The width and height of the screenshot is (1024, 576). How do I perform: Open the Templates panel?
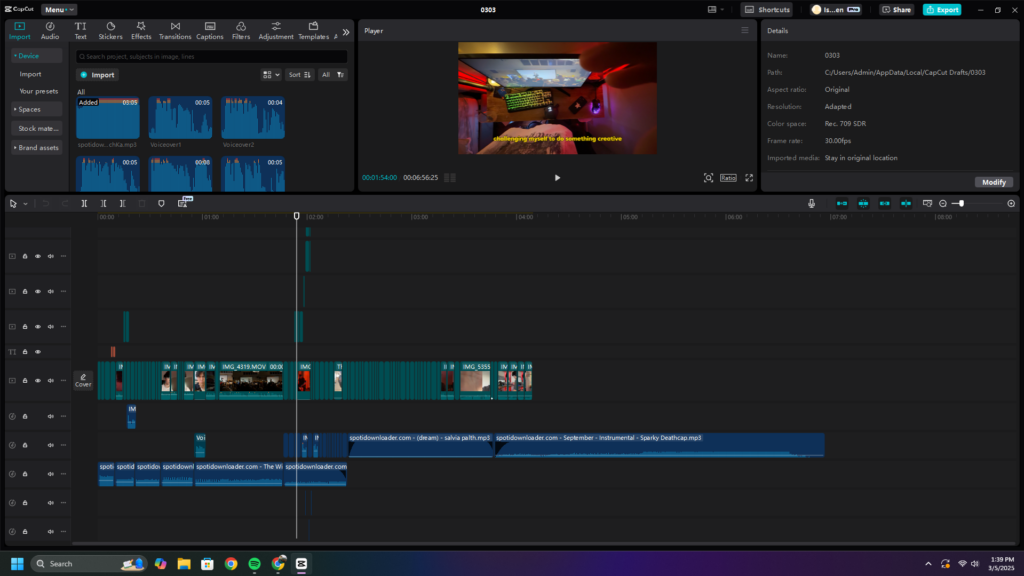(313, 31)
